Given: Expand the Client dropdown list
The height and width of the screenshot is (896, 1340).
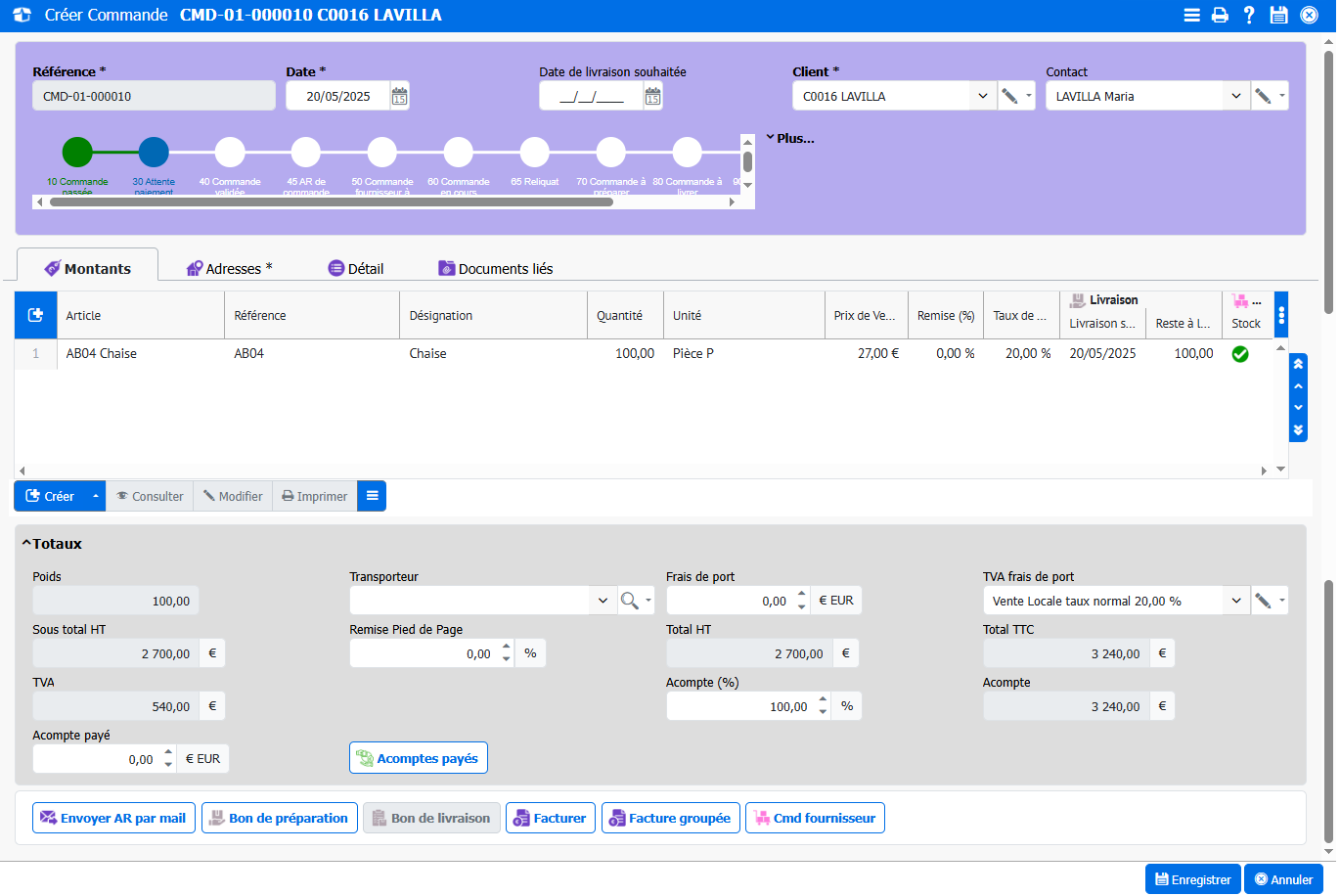Looking at the screenshot, I should click(x=982, y=96).
